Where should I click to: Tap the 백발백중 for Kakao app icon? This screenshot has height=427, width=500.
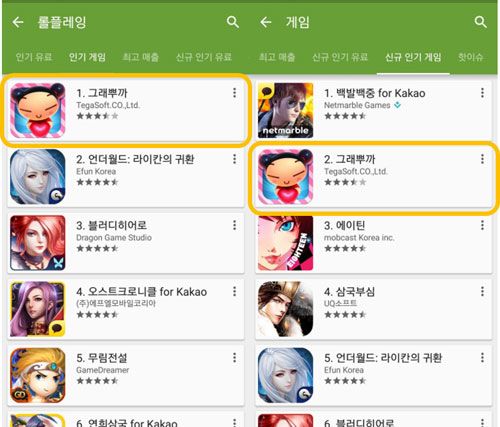(x=285, y=110)
